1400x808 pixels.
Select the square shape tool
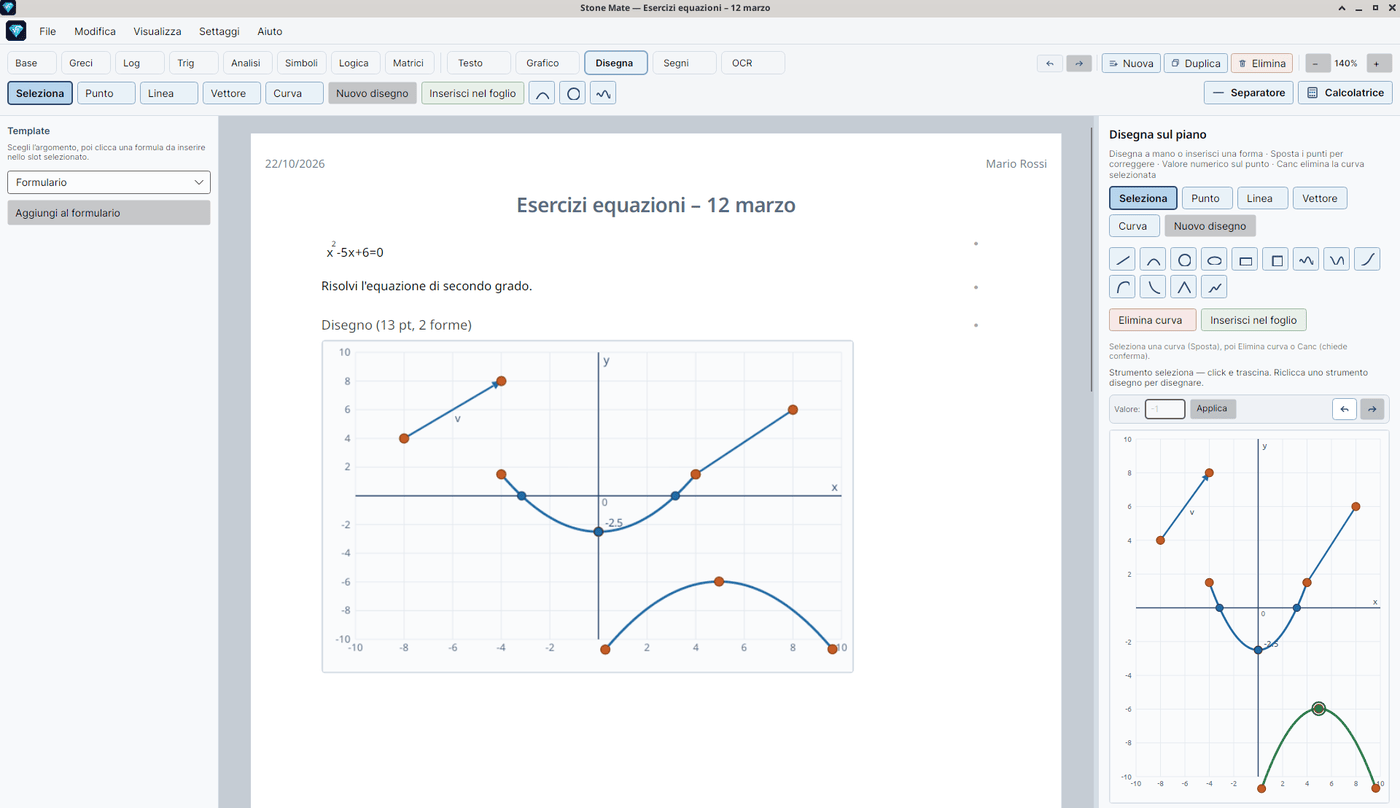pyautogui.click(x=1275, y=260)
